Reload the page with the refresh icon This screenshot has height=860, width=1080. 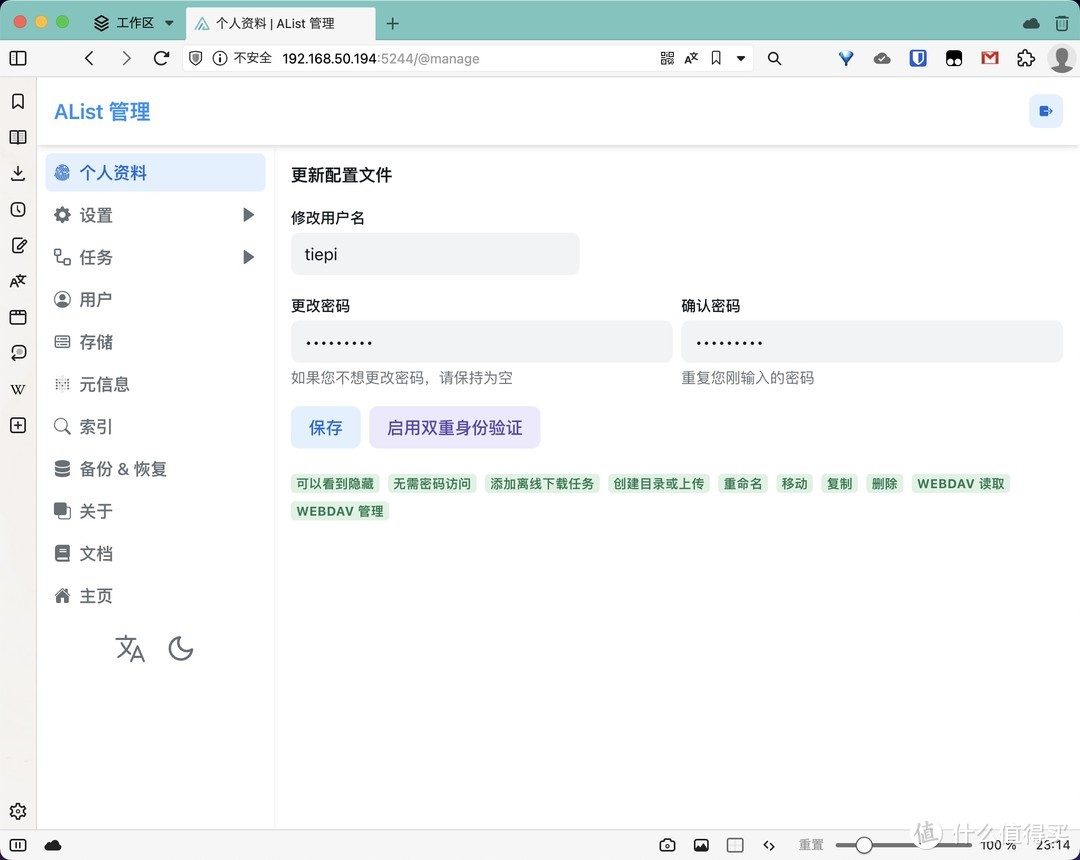pos(161,59)
